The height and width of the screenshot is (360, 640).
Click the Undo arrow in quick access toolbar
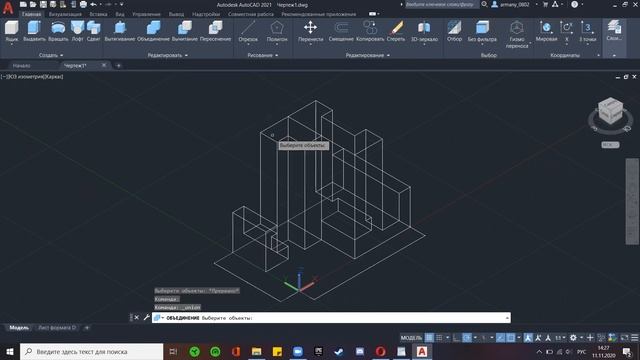point(93,4)
